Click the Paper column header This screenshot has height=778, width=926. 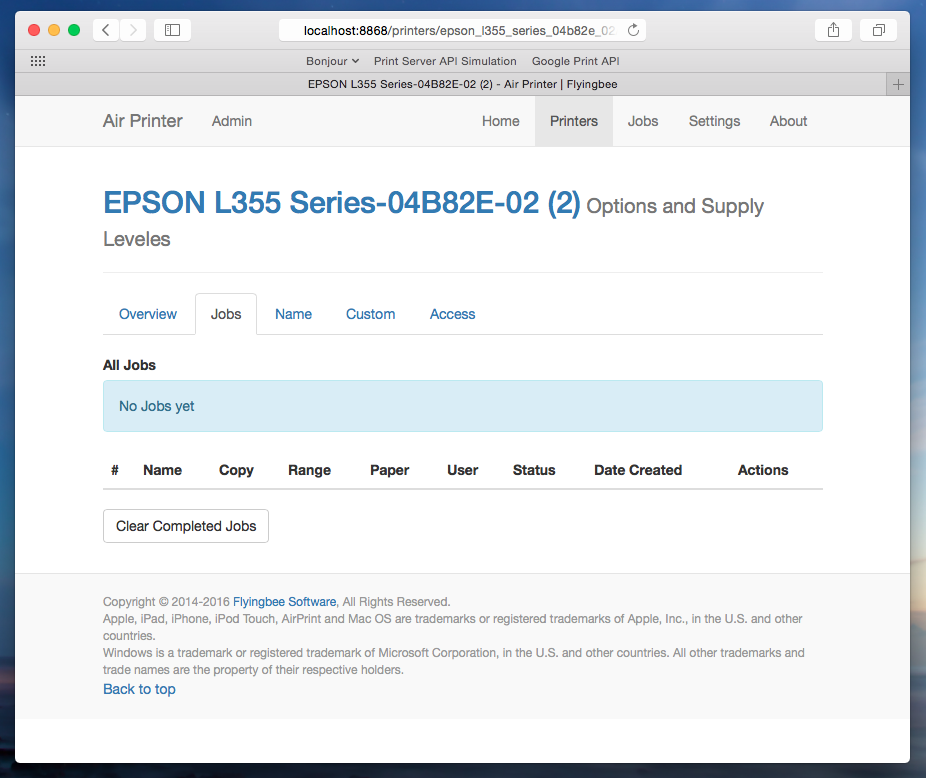(390, 470)
